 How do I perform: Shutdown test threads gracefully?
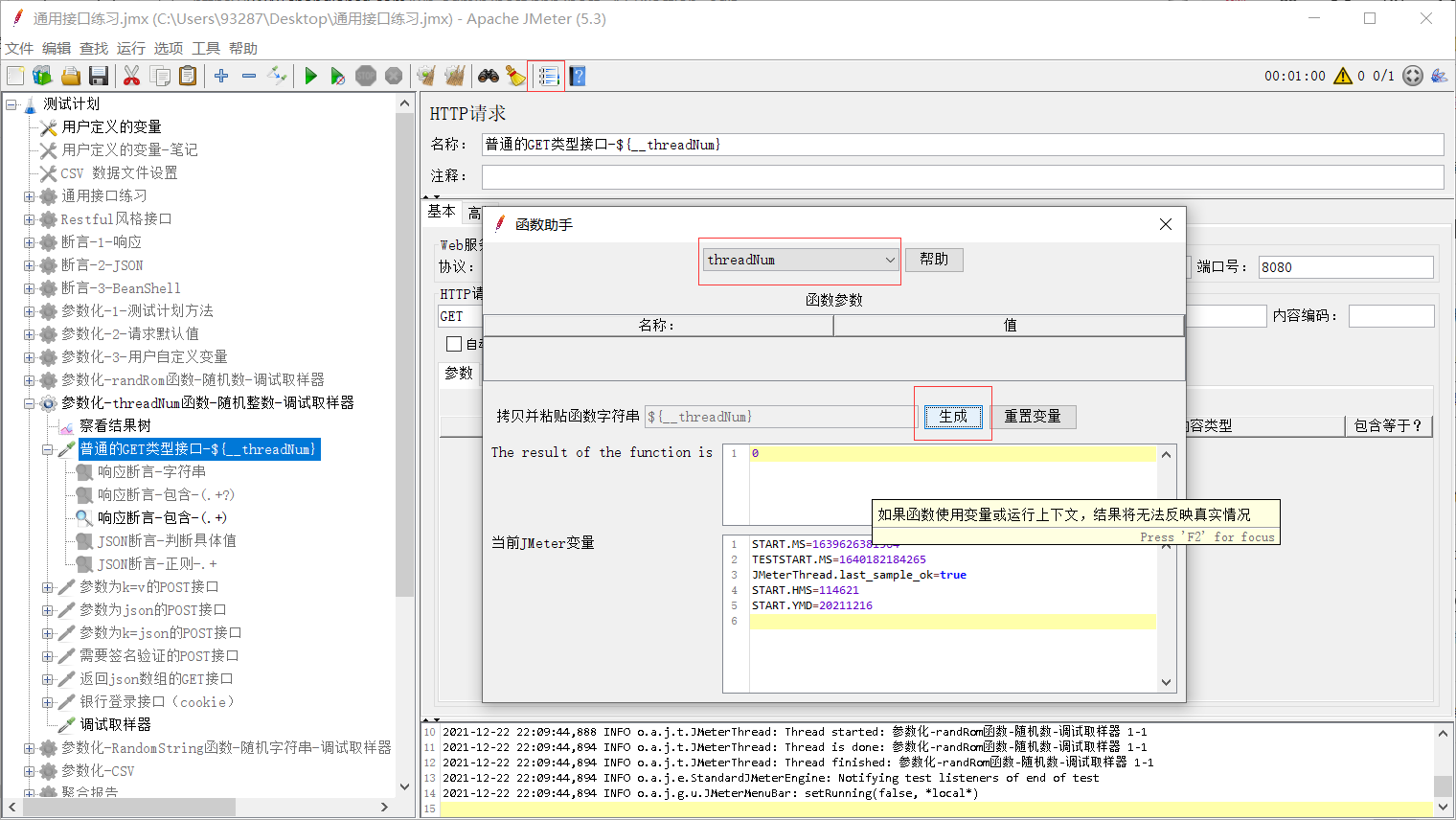394,76
